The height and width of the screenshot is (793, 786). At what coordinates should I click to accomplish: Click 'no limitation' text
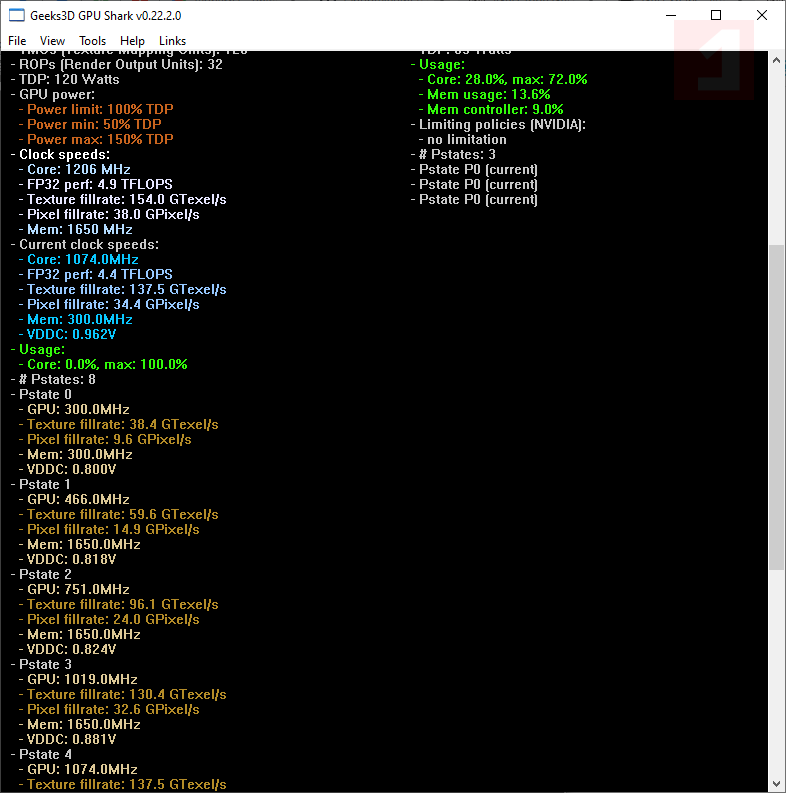[463, 140]
